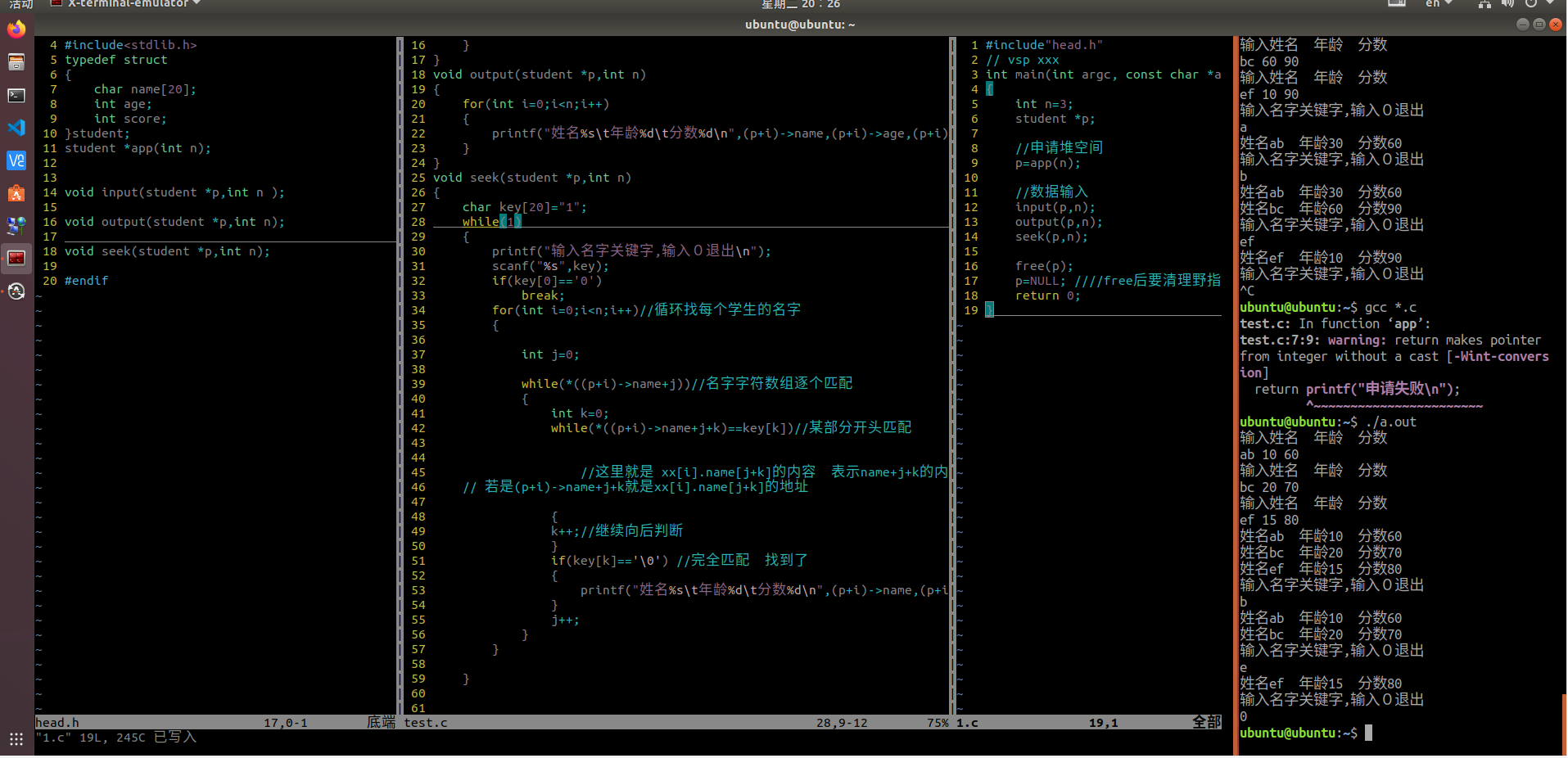
Task: Click 'return 0;' in 1.c
Action: point(1048,296)
